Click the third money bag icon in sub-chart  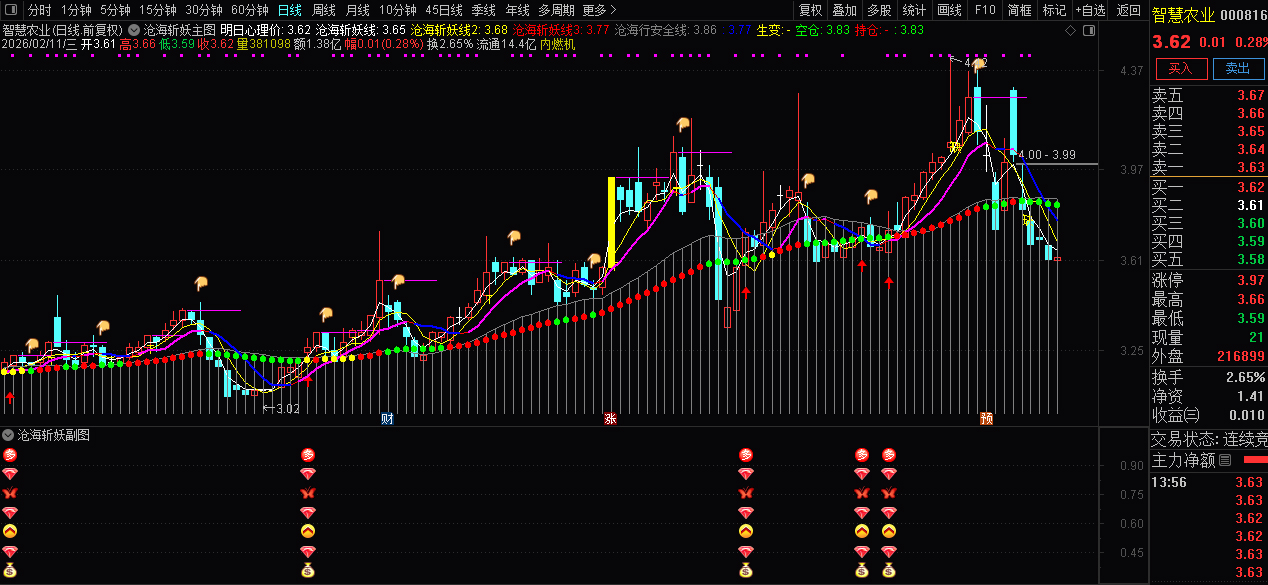coord(745,570)
